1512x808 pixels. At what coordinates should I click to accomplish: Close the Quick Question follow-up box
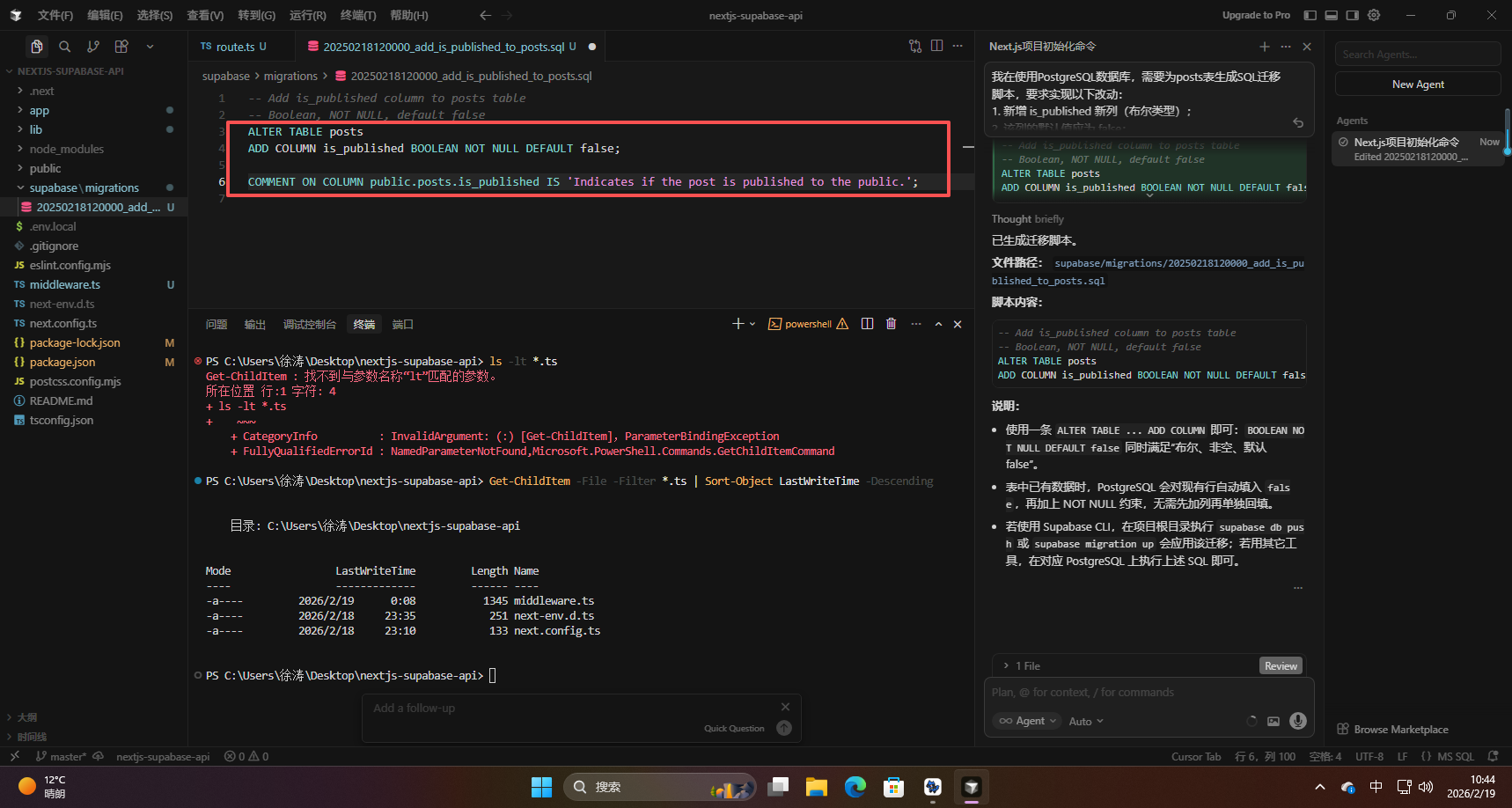coord(785,707)
